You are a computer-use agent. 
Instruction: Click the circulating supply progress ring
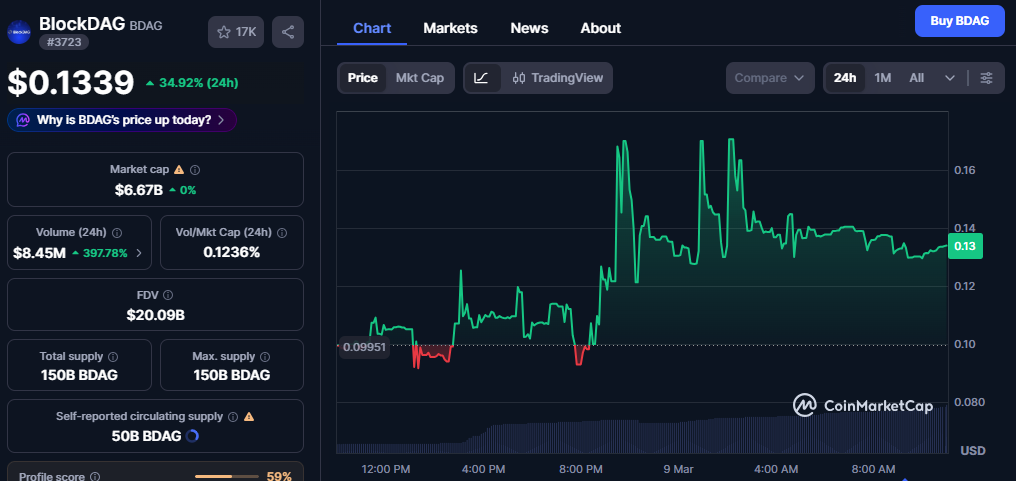(192, 436)
